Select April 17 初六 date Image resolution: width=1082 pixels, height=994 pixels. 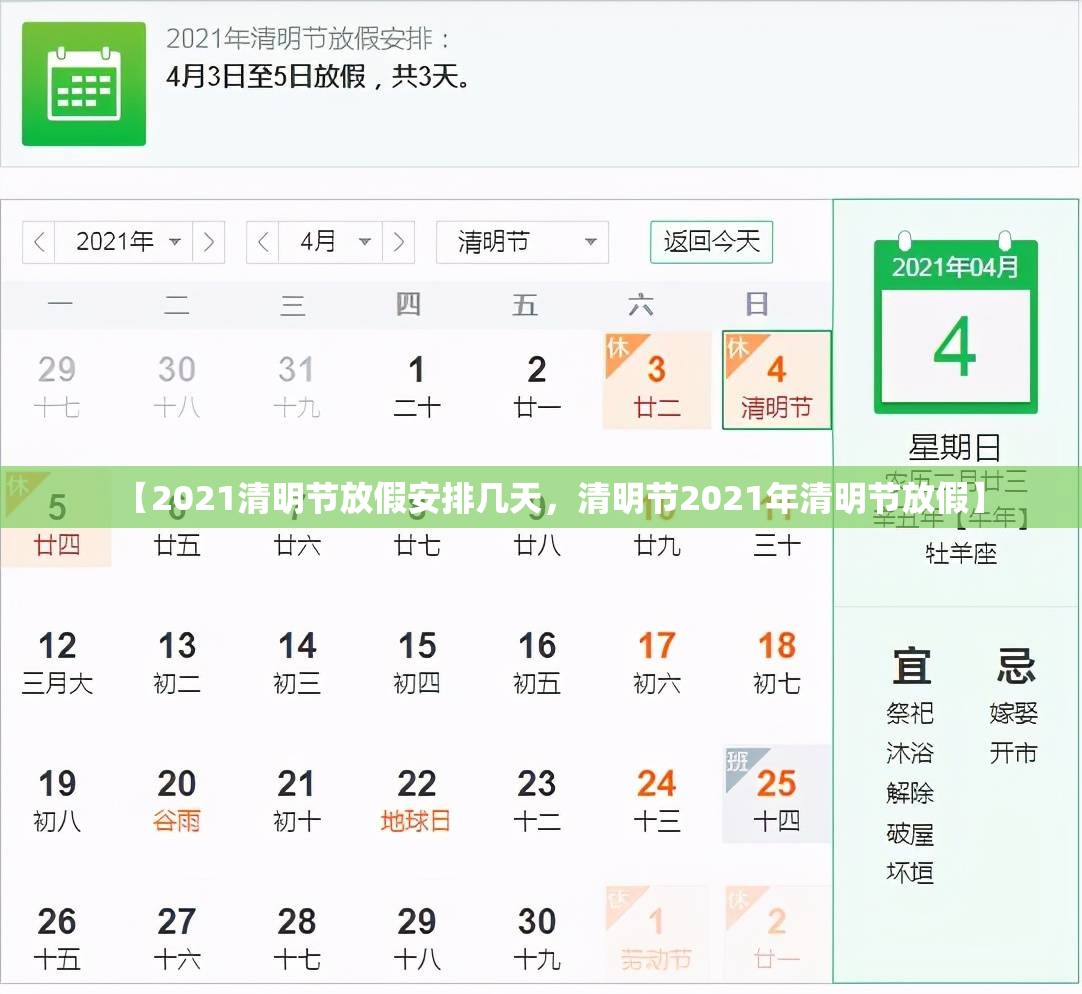tap(657, 663)
